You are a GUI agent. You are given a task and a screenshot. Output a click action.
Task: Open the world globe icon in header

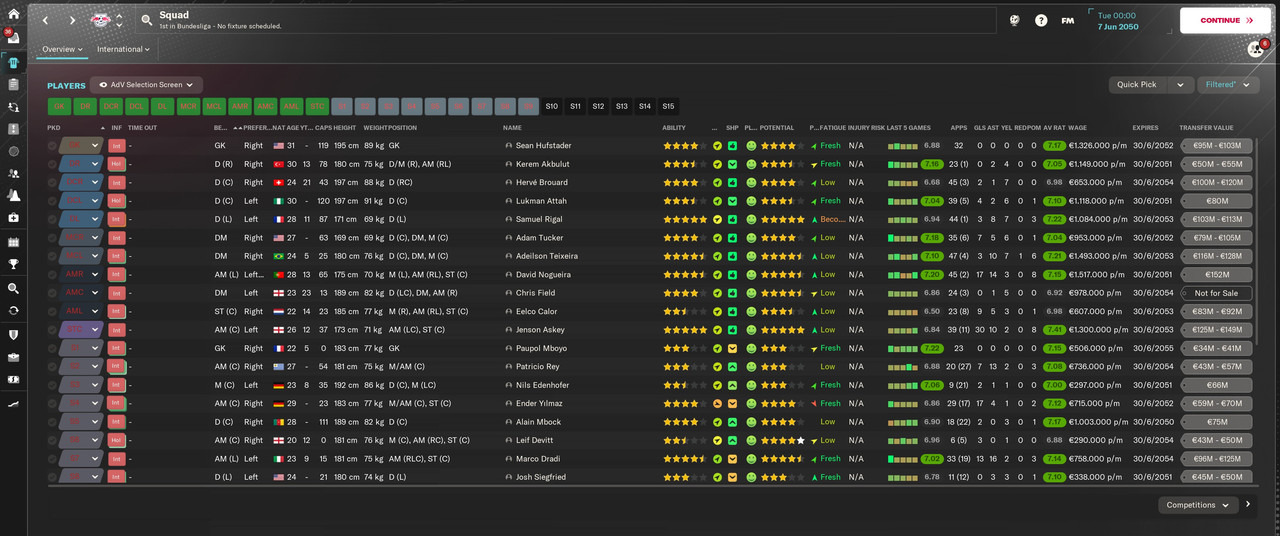(1014, 20)
